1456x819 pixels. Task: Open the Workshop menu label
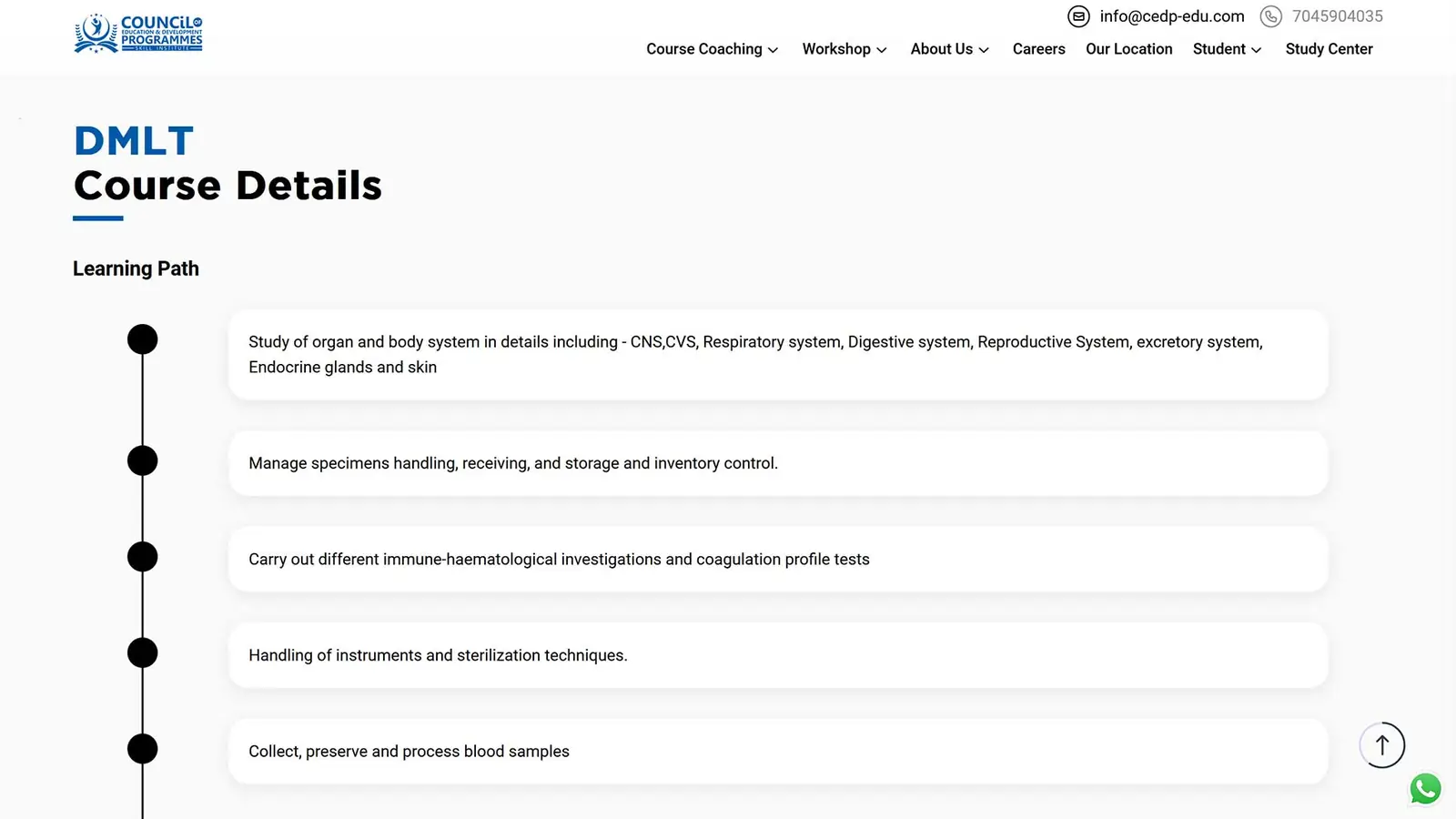tap(835, 49)
